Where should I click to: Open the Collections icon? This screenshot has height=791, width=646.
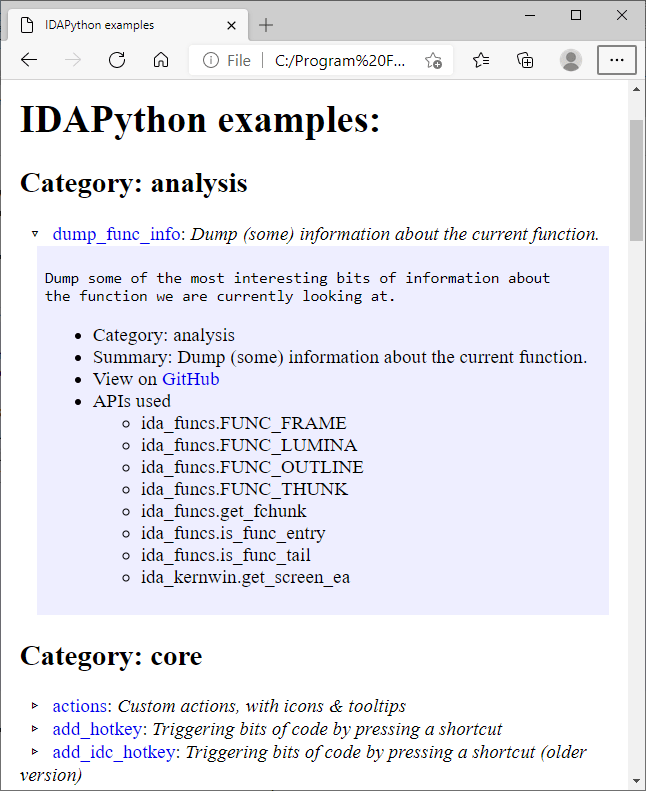tap(525, 60)
